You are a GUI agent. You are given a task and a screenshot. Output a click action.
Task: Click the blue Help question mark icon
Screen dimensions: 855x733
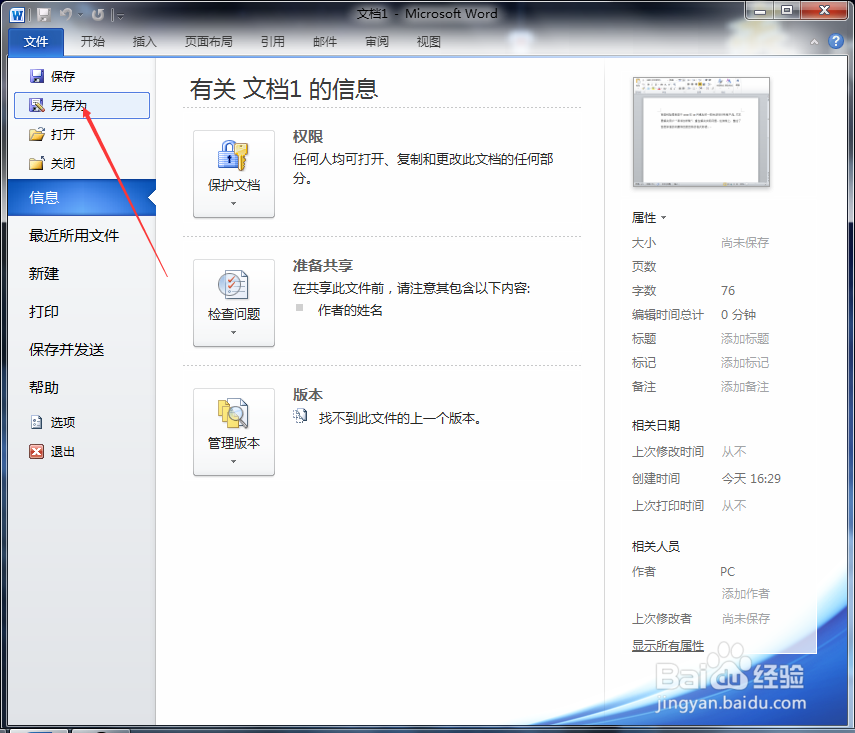pyautogui.click(x=835, y=41)
